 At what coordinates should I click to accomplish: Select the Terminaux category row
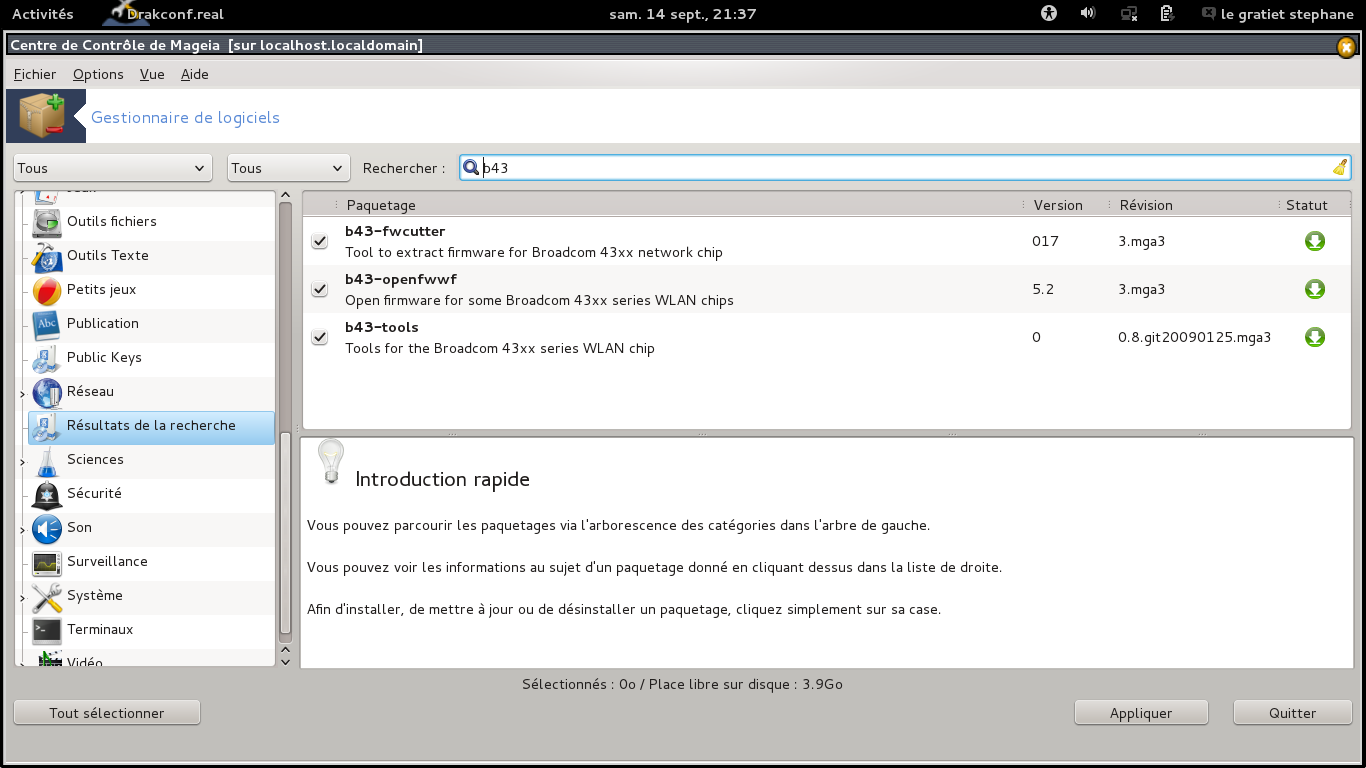click(146, 630)
